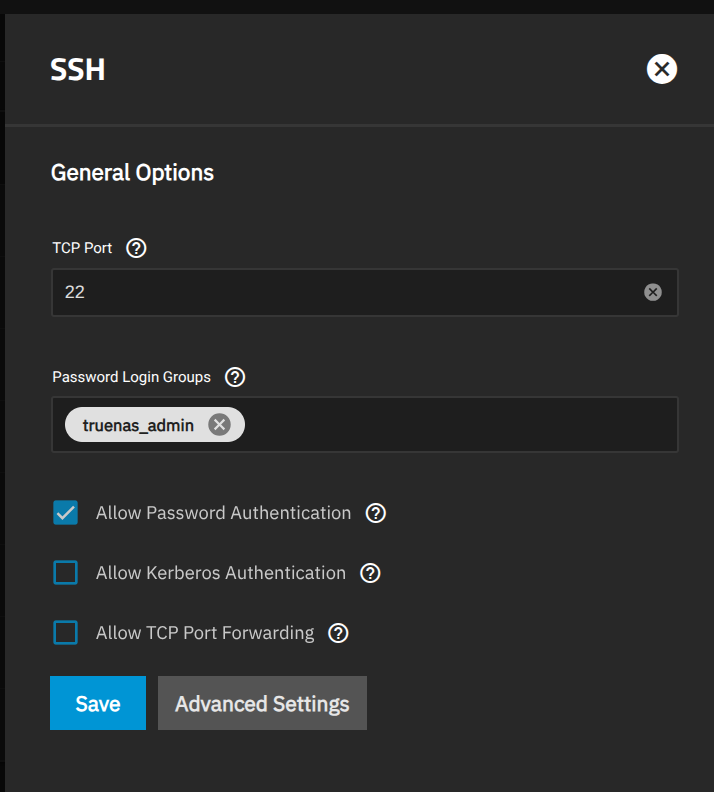Remove the truenas_admin group chip
This screenshot has height=792, width=714.
(x=219, y=425)
